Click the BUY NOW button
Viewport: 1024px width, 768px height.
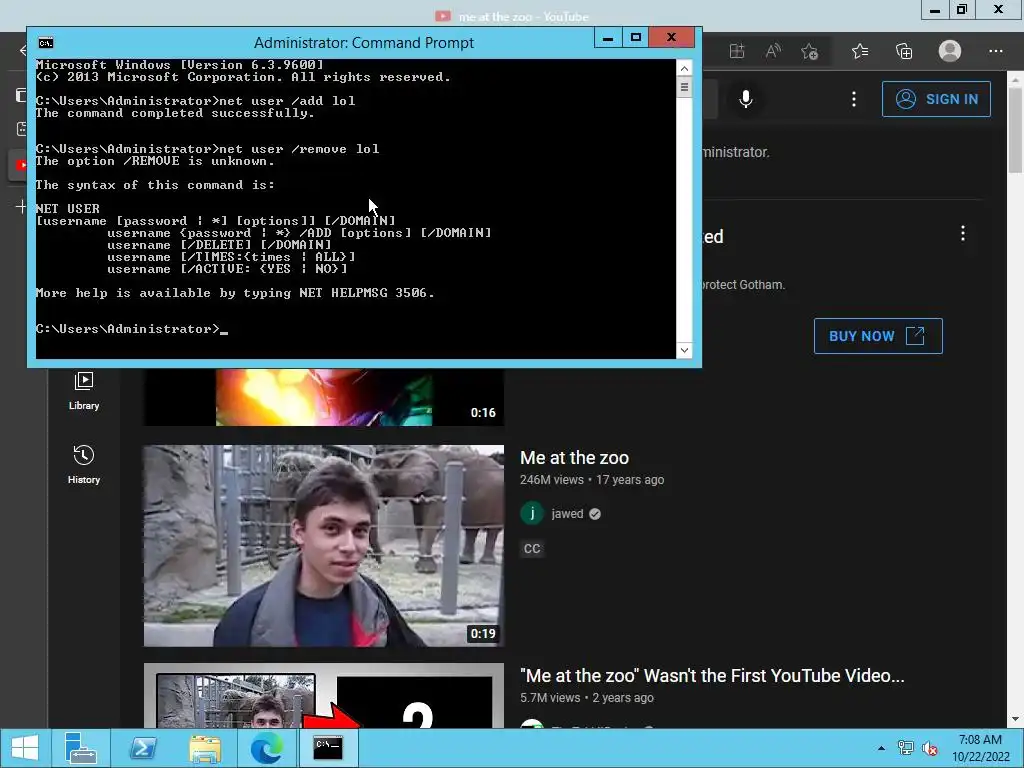click(x=878, y=336)
